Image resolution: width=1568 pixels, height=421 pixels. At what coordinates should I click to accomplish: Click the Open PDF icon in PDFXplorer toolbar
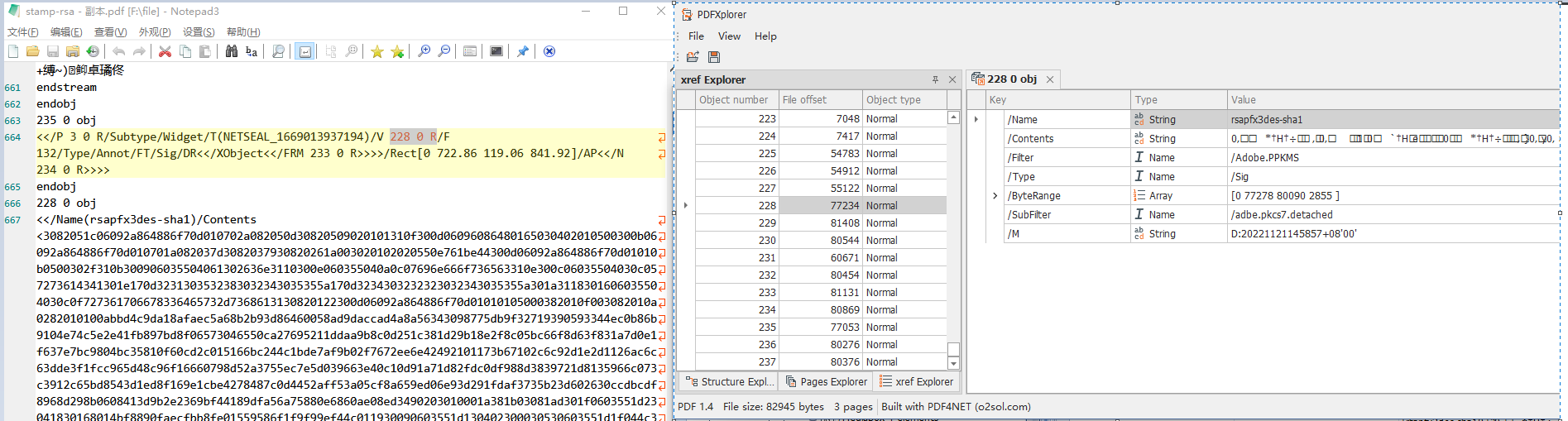point(693,57)
